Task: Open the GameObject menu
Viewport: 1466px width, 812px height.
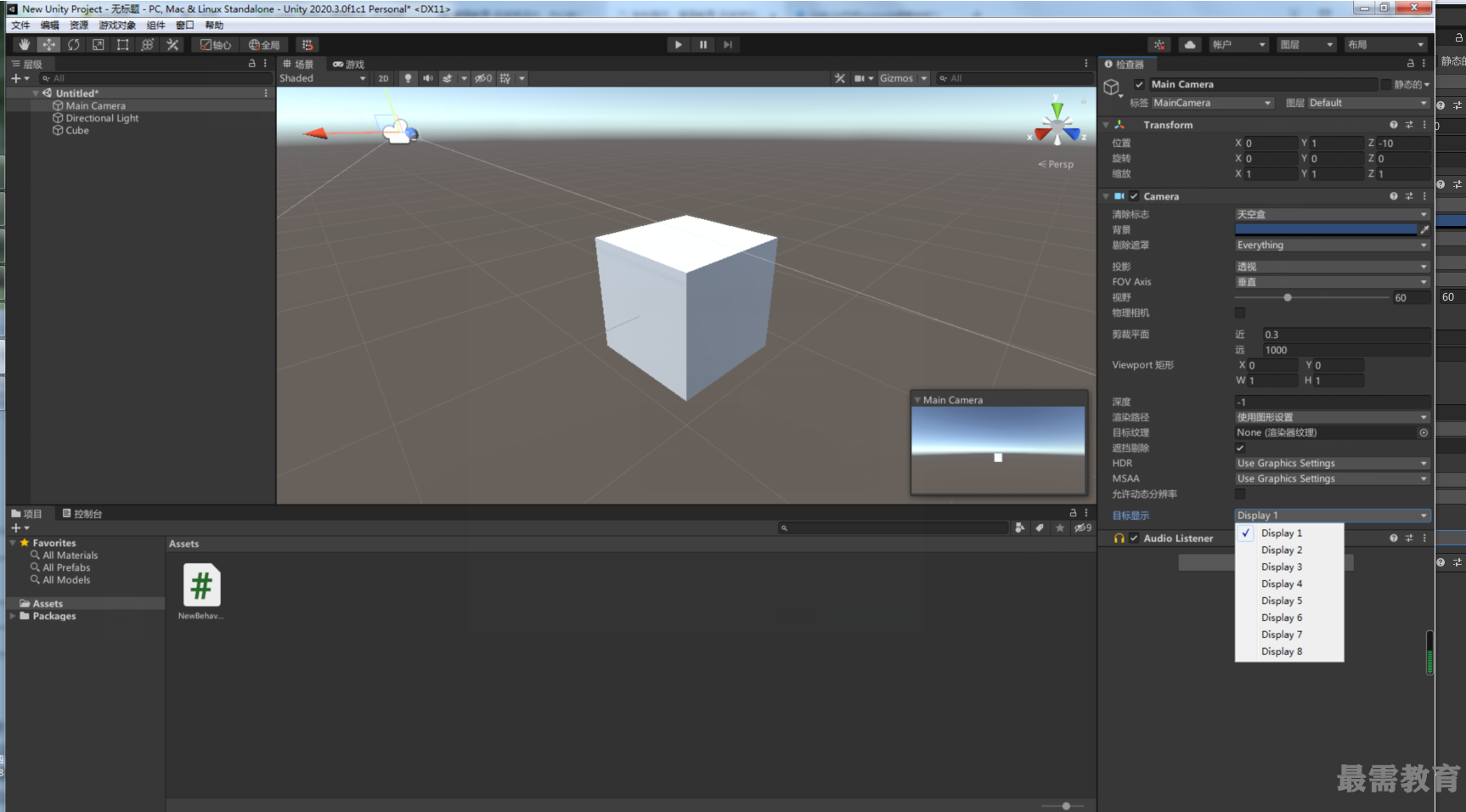Action: 117,25
